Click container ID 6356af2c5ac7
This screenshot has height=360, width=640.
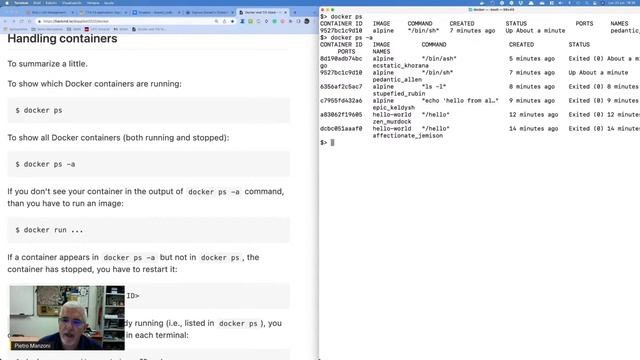pyautogui.click(x=341, y=87)
